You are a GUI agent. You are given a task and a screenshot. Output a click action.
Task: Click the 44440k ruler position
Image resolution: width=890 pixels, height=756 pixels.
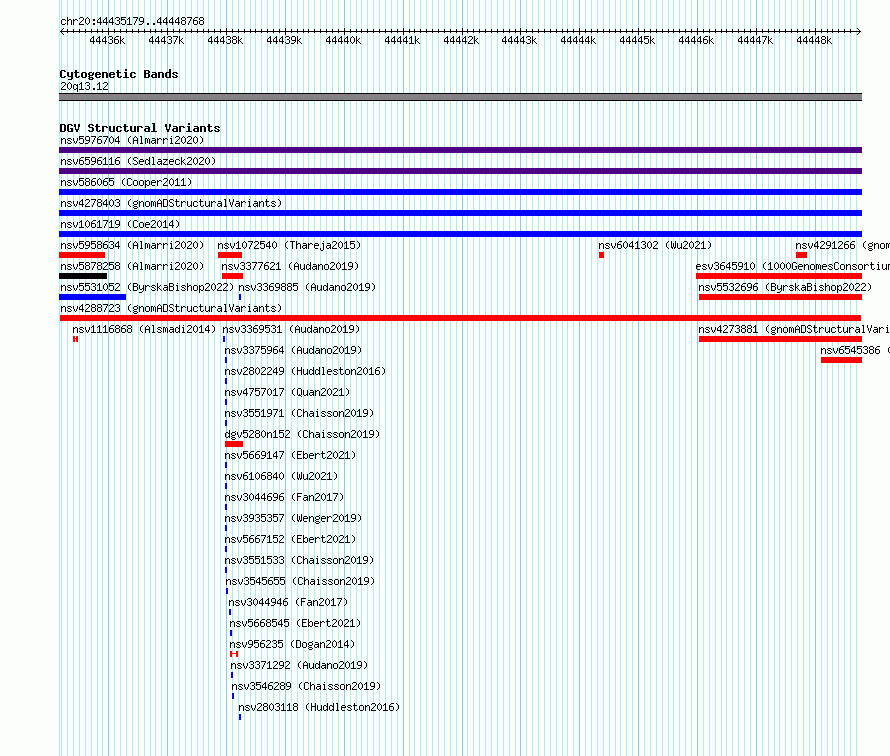pyautogui.click(x=343, y=40)
